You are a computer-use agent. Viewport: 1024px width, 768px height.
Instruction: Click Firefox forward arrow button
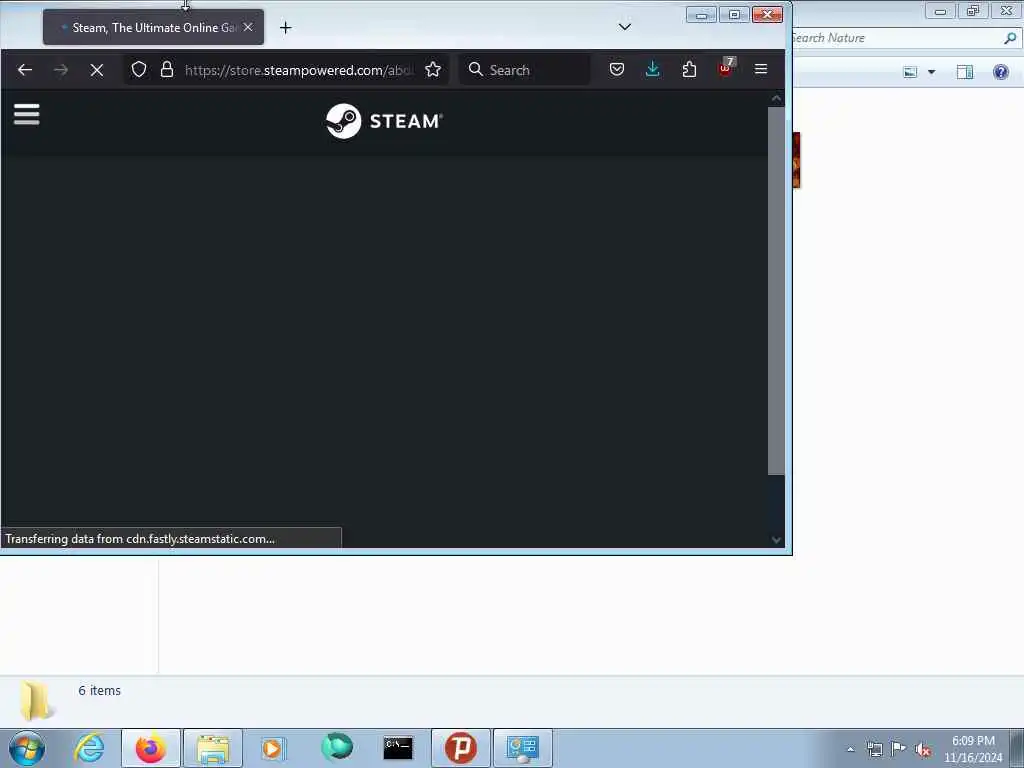coord(61,70)
